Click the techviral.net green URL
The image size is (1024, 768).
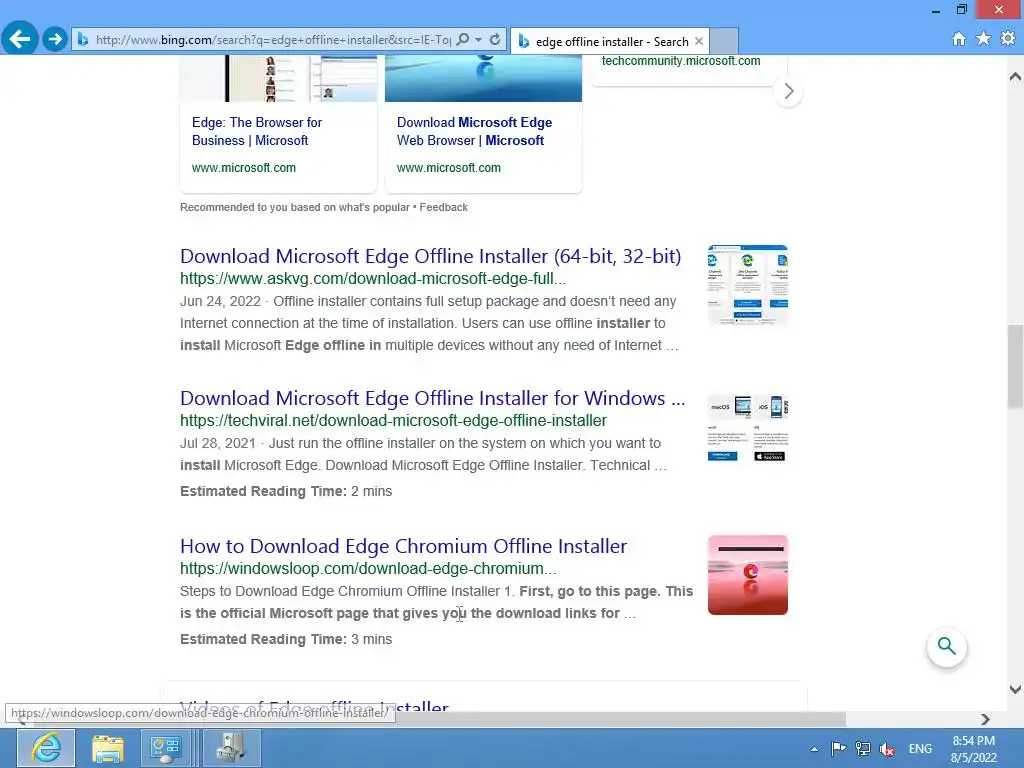point(393,421)
